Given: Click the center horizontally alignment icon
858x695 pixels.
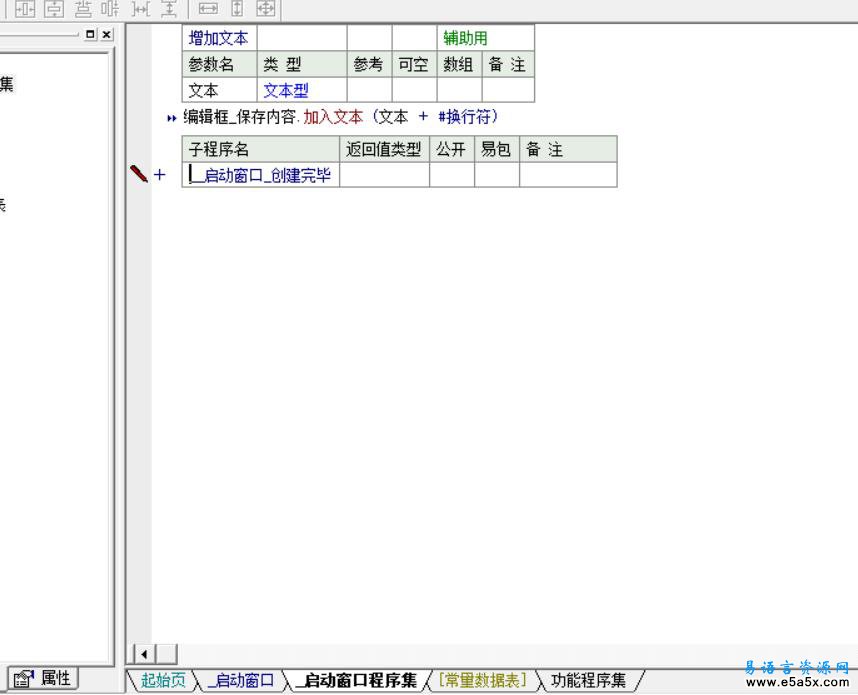Looking at the screenshot, I should (x=25, y=9).
